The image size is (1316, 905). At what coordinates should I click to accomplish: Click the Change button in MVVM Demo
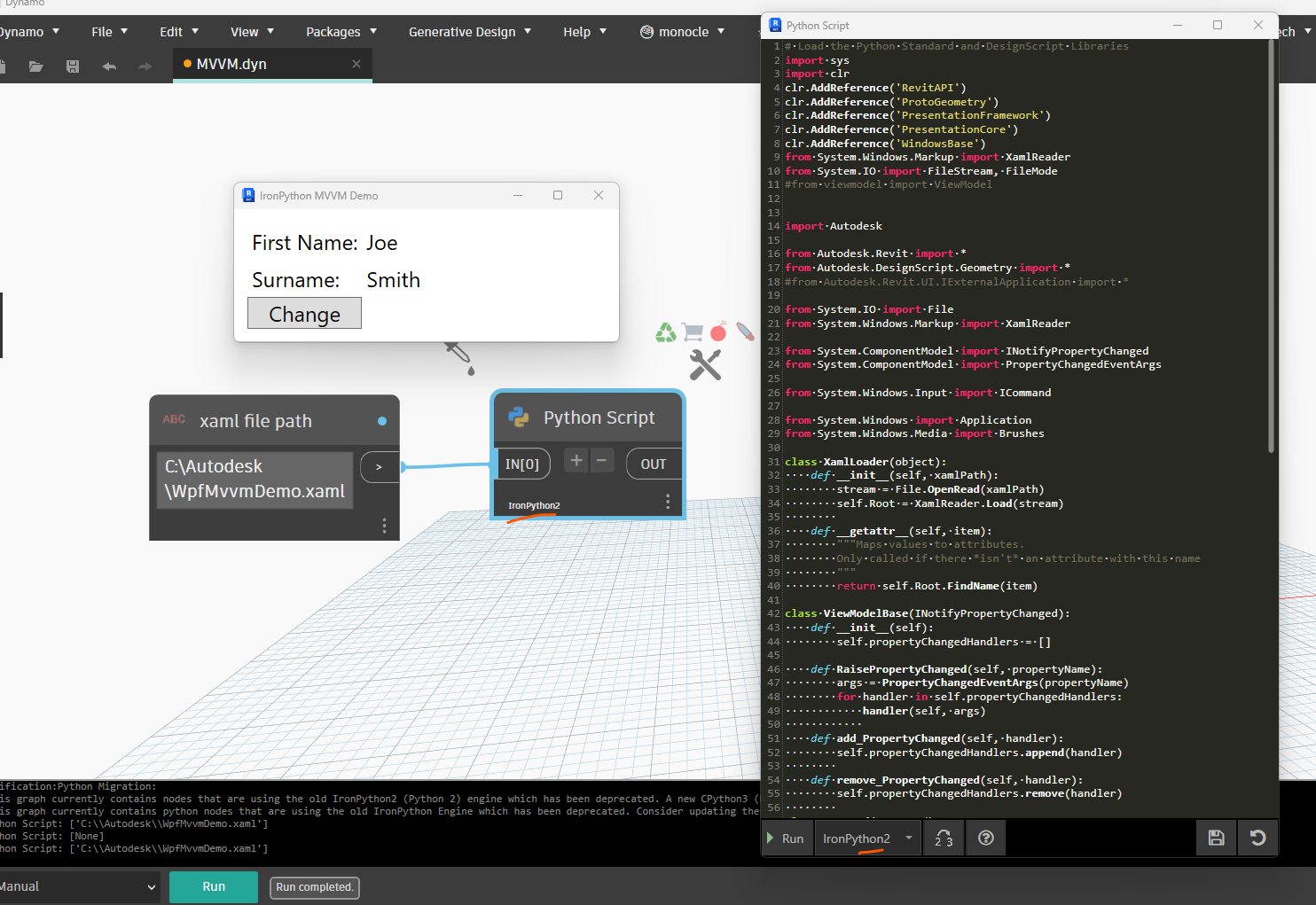pyautogui.click(x=304, y=314)
